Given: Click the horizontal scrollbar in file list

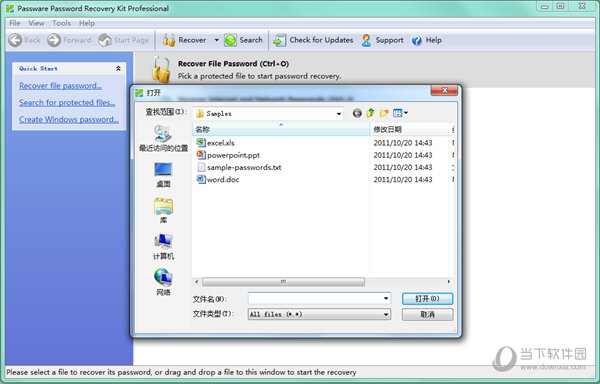Looking at the screenshot, I should (283, 282).
